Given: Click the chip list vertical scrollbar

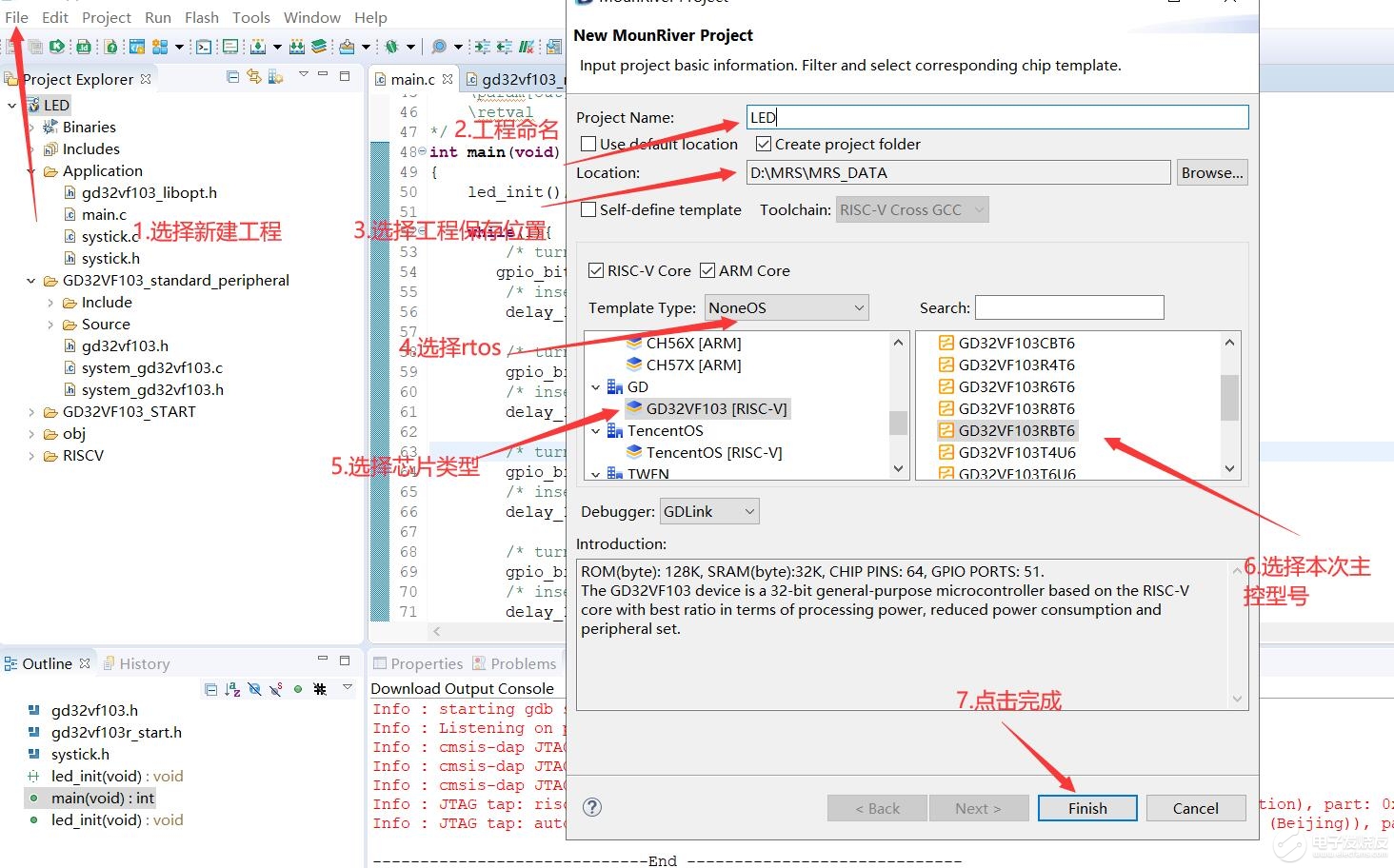Looking at the screenshot, I should pyautogui.click(x=1229, y=405).
